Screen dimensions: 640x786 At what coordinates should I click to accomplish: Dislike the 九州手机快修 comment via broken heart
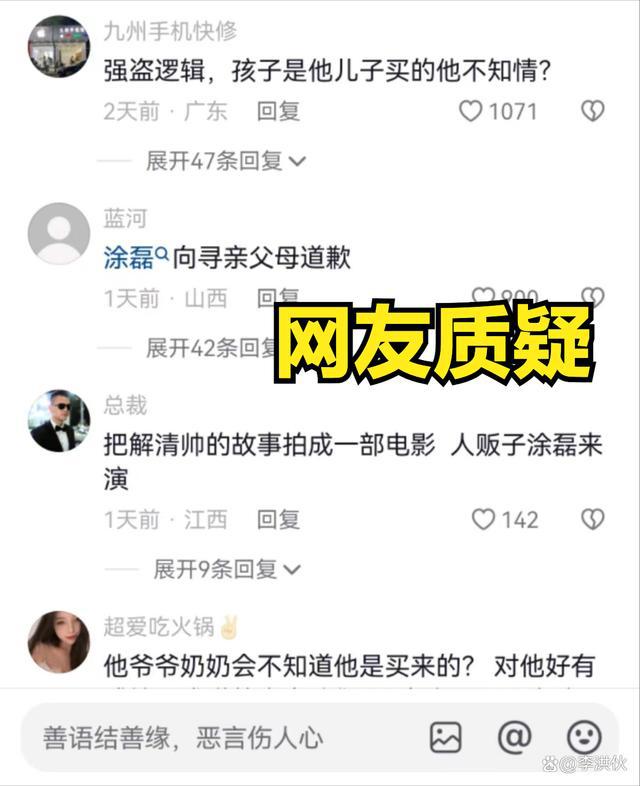(x=592, y=111)
